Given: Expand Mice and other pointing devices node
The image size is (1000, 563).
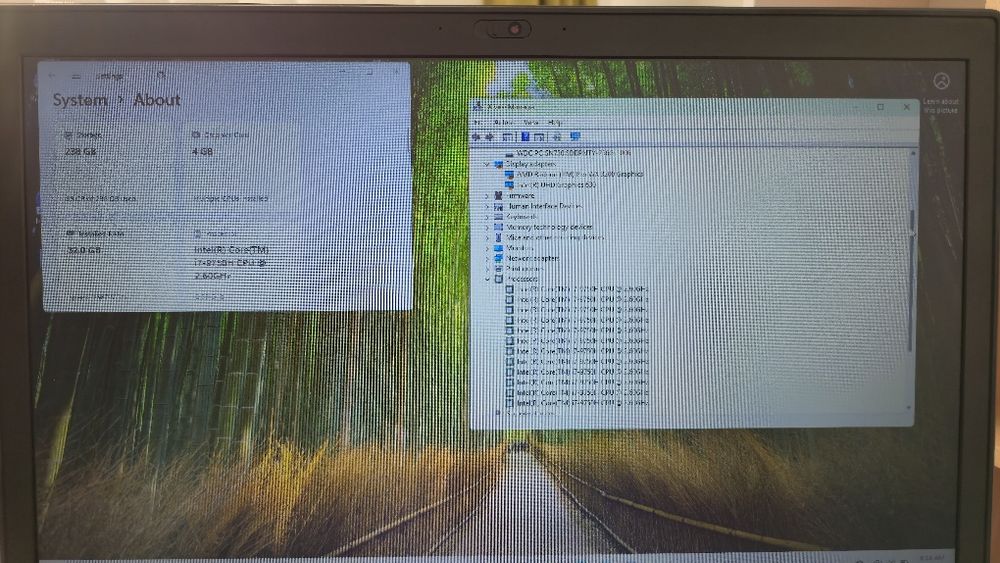Looking at the screenshot, I should pyautogui.click(x=487, y=237).
